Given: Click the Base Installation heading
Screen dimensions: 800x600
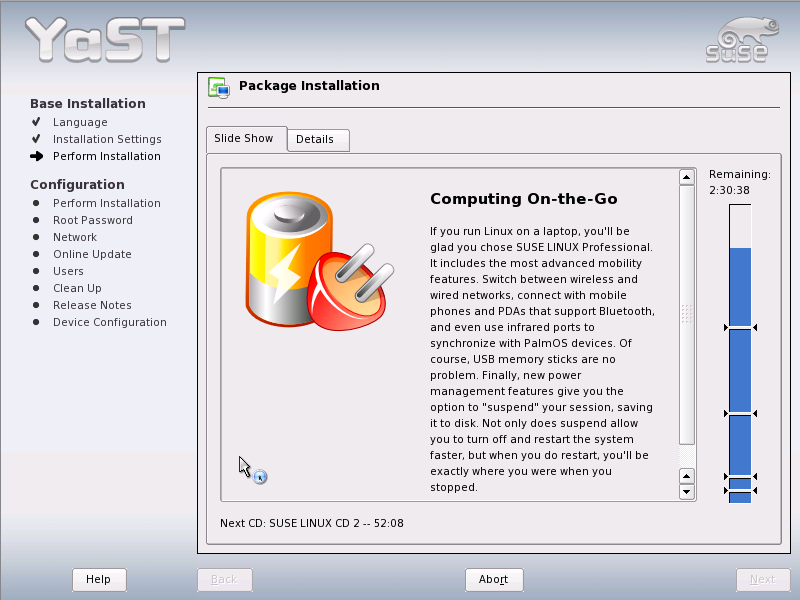Looking at the screenshot, I should (88, 104).
